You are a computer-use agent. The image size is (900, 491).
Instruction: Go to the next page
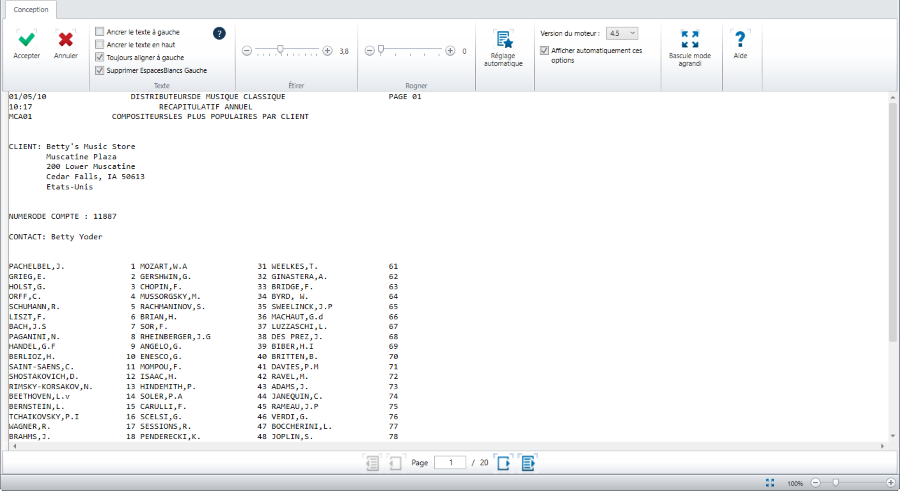[503, 463]
